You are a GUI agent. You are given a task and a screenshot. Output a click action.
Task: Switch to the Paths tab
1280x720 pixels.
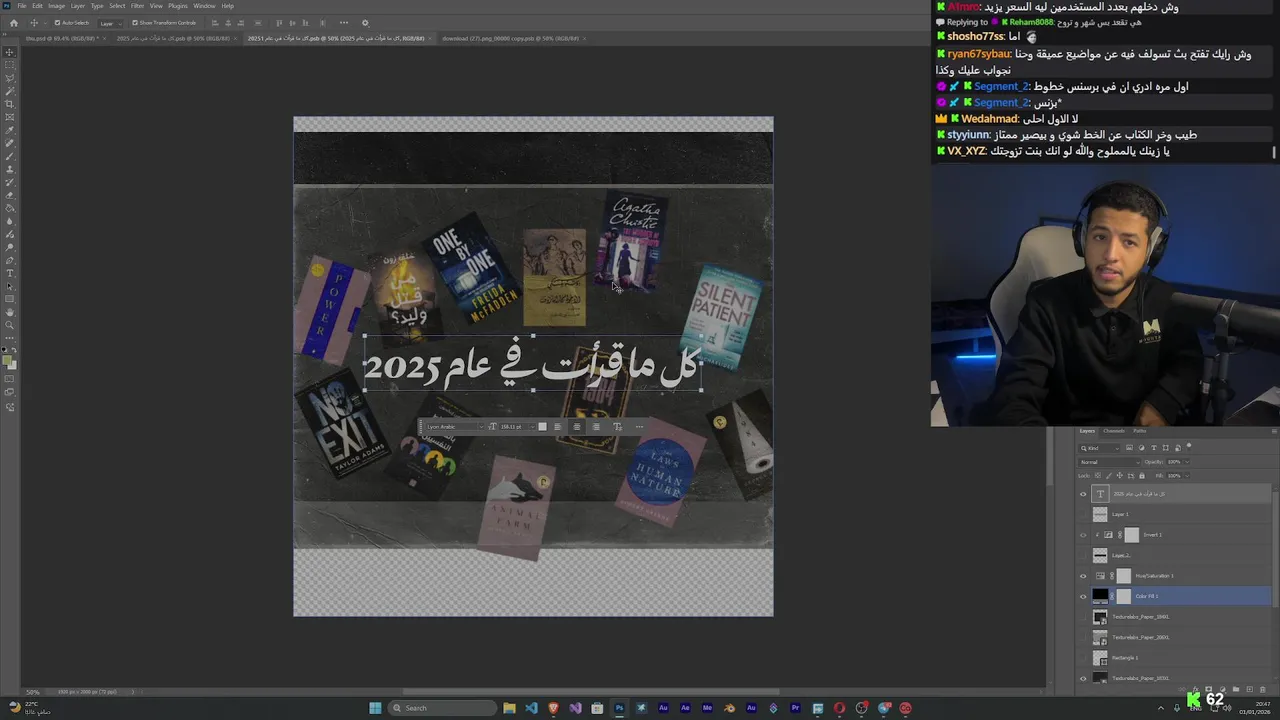coord(1140,431)
